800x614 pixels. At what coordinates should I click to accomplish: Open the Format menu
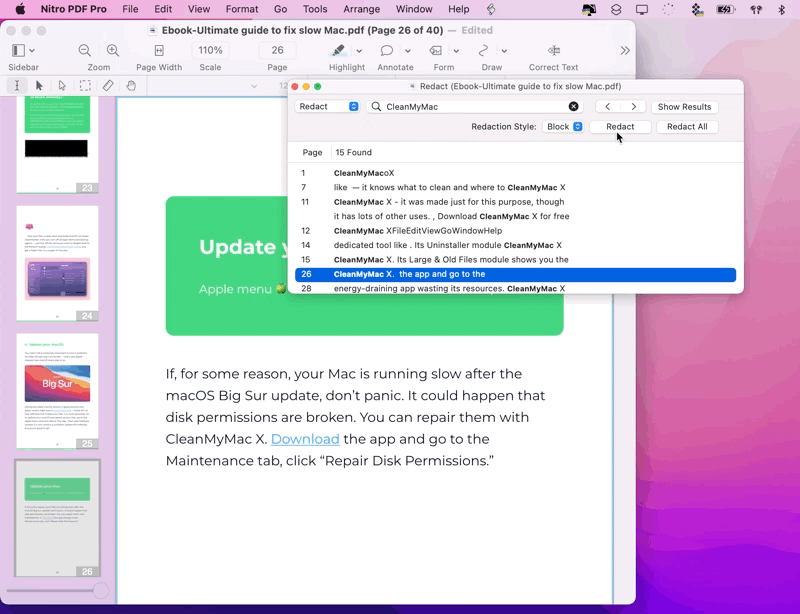[242, 9]
